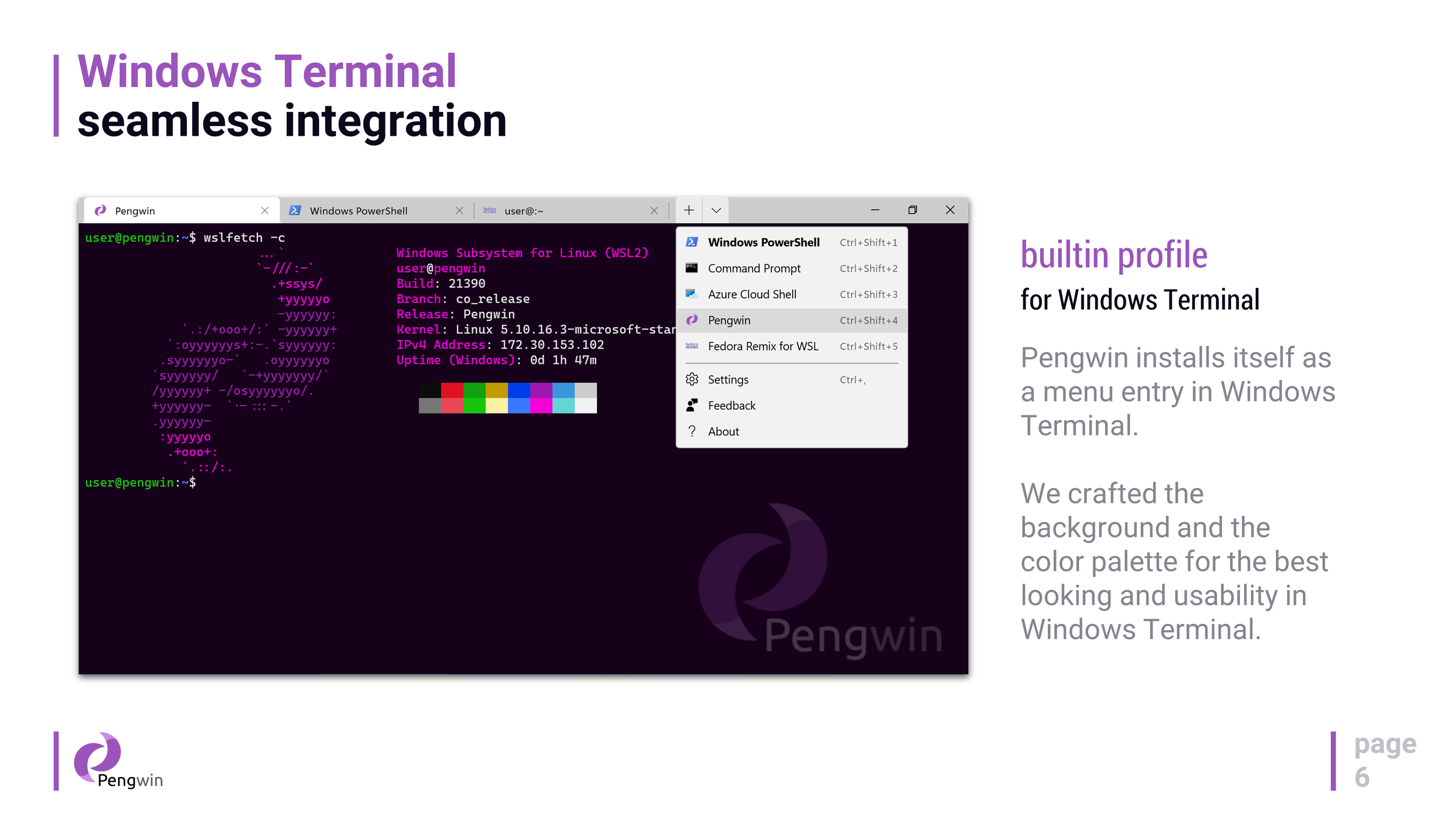Open Command Prompt profile

tap(755, 267)
